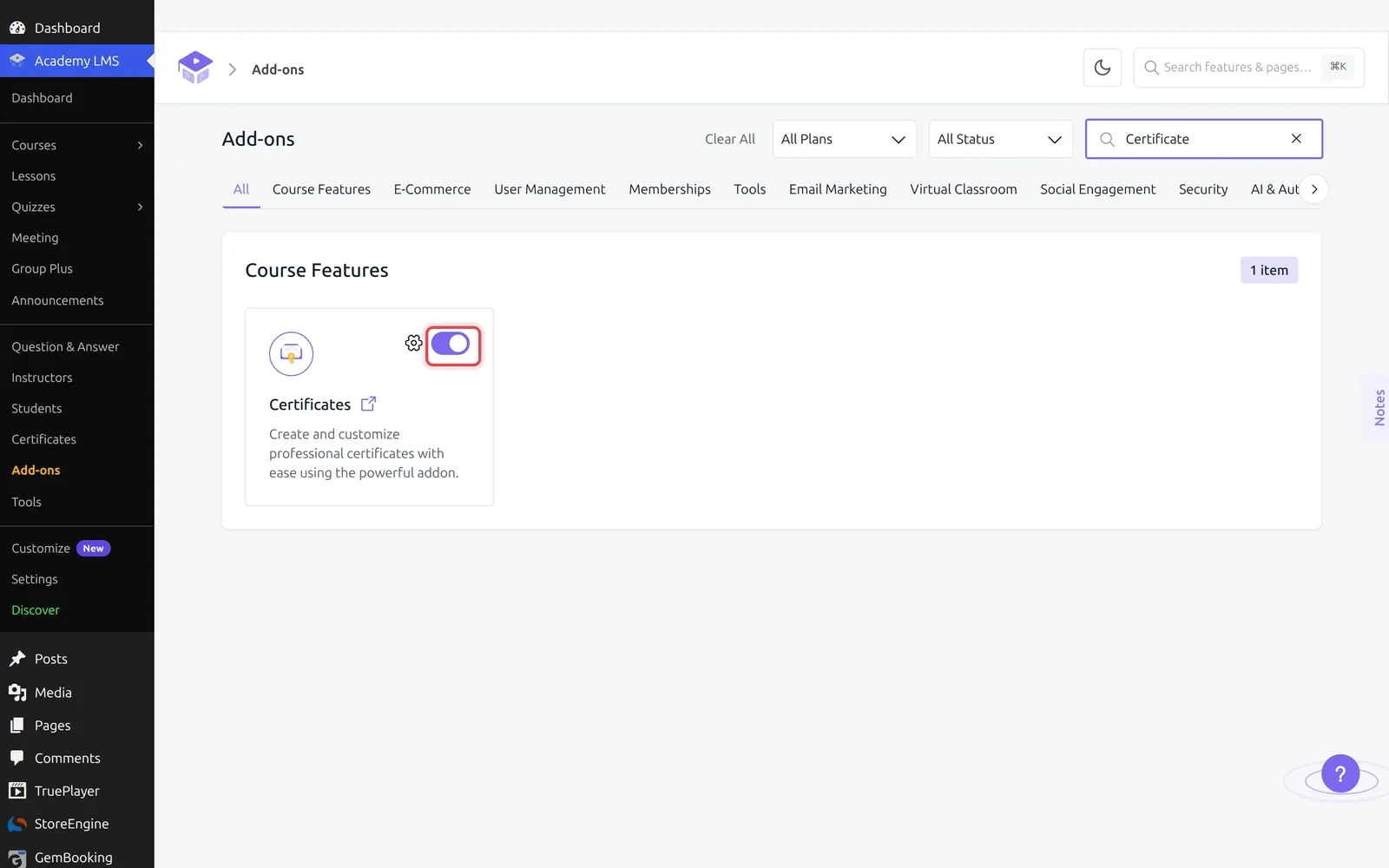The width and height of the screenshot is (1389, 868).
Task: Open the All Status dropdown
Action: 1001,139
